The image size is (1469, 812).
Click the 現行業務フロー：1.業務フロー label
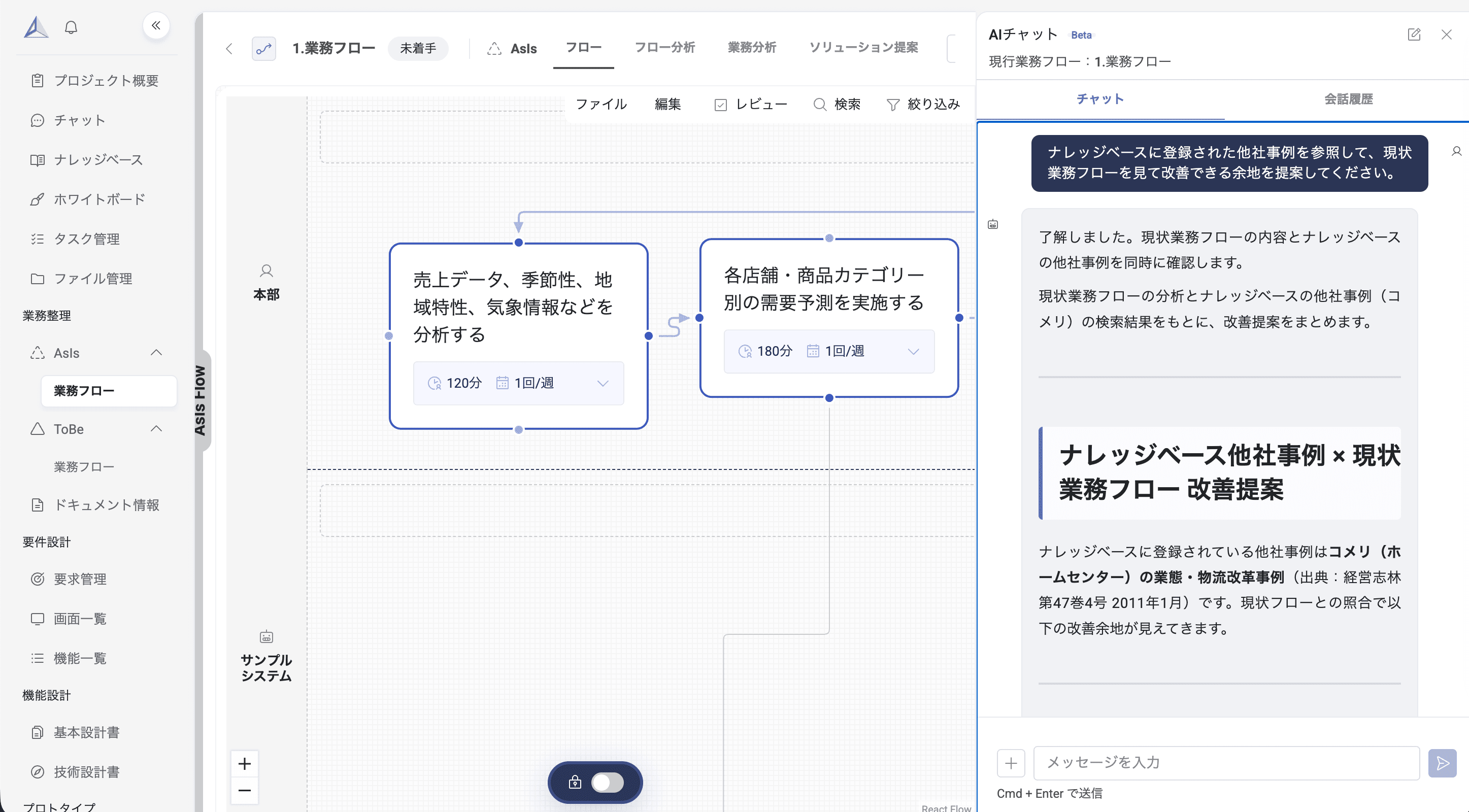1080,61
